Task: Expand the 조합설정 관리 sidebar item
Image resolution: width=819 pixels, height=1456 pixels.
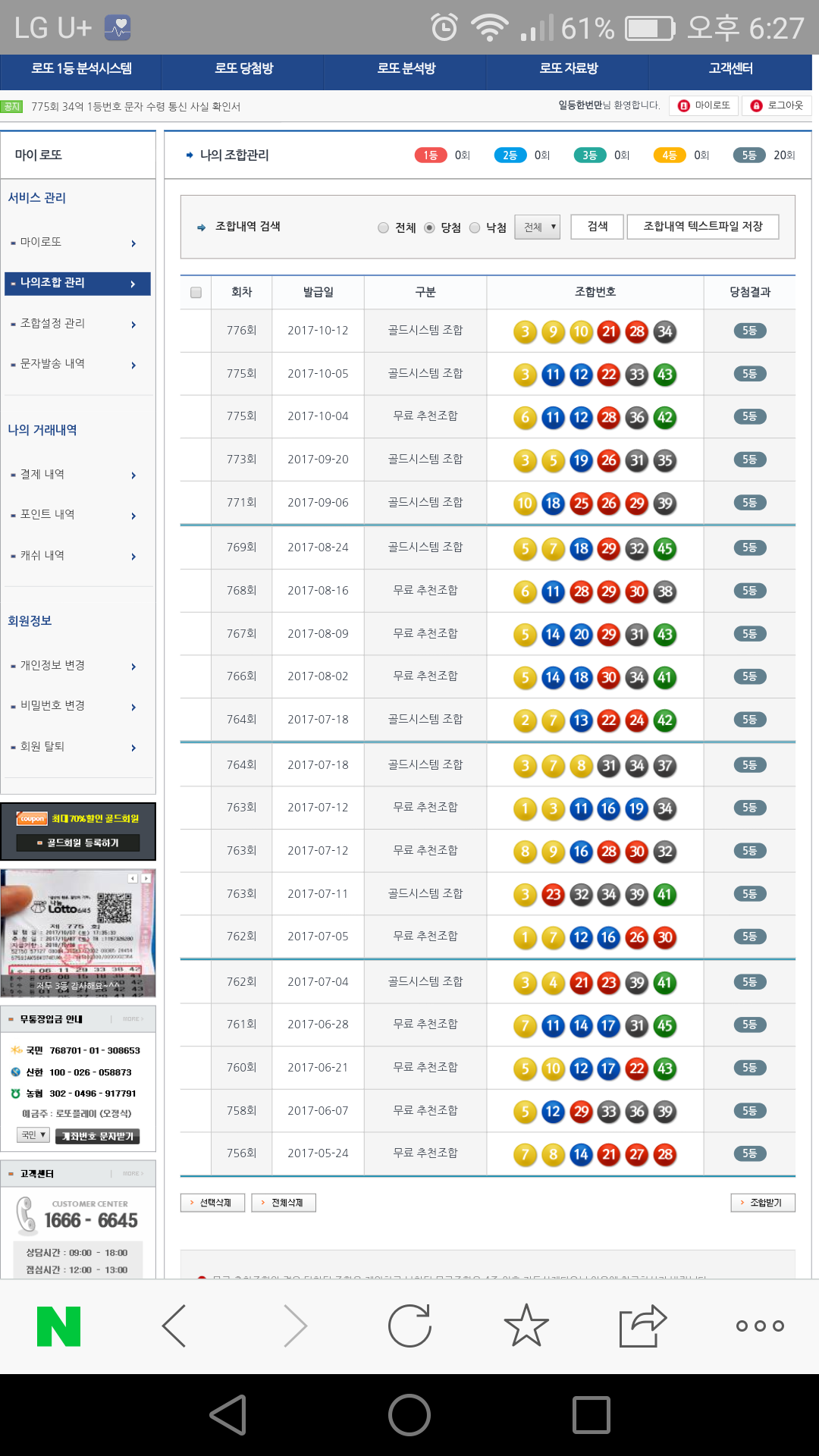Action: (77, 324)
